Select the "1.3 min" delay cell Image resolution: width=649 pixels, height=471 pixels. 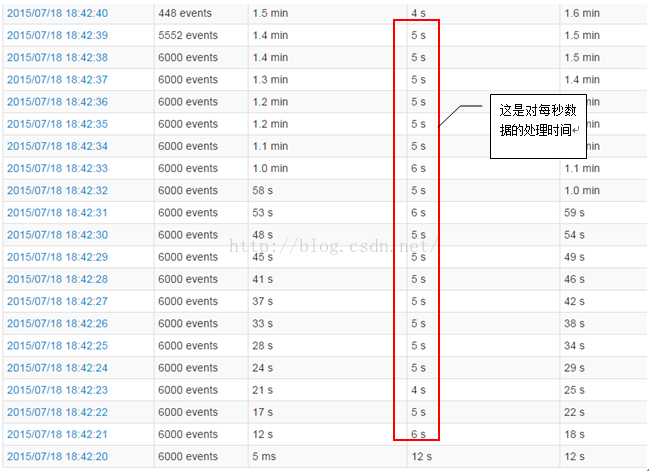point(270,80)
